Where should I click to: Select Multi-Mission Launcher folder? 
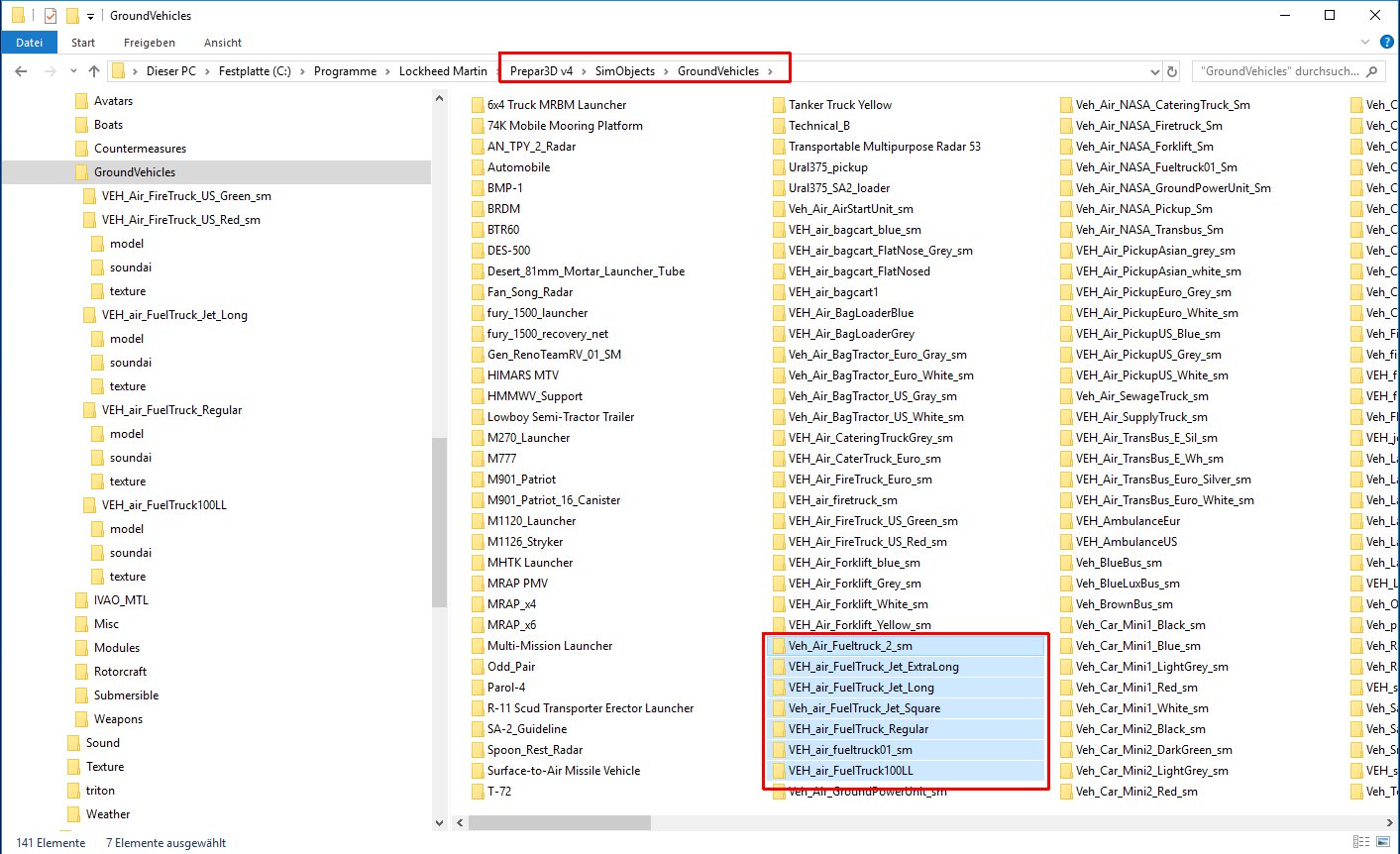click(550, 646)
